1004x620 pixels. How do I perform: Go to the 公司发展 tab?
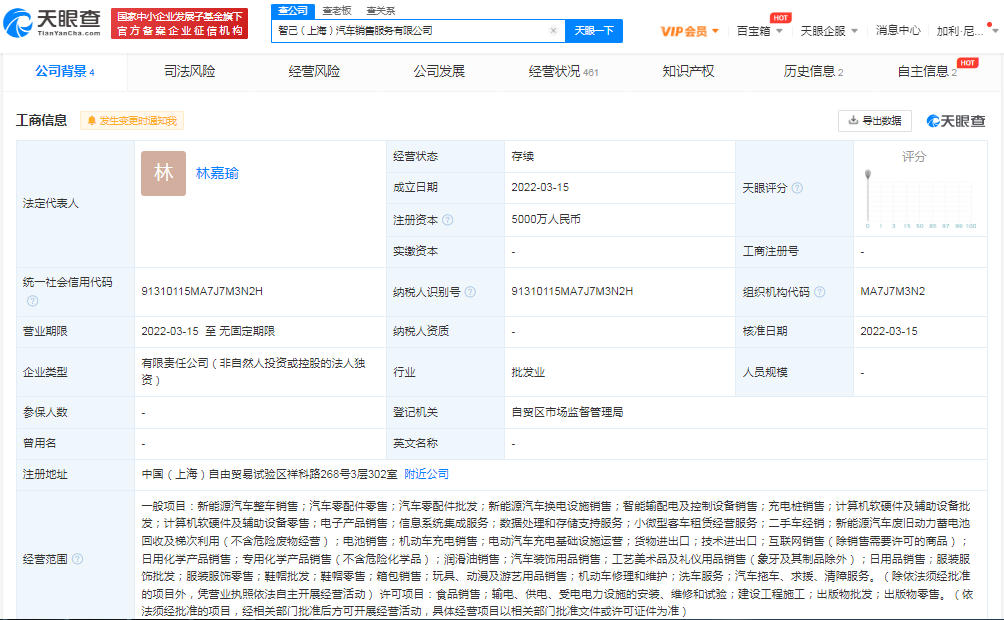coord(439,71)
